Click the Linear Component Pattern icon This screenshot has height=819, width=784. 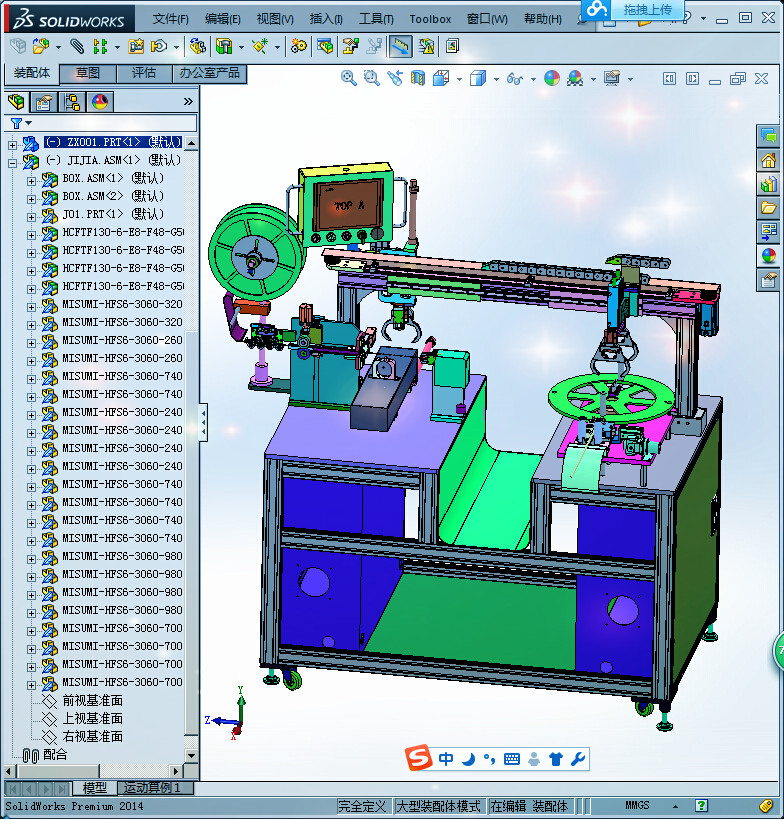[x=100, y=46]
